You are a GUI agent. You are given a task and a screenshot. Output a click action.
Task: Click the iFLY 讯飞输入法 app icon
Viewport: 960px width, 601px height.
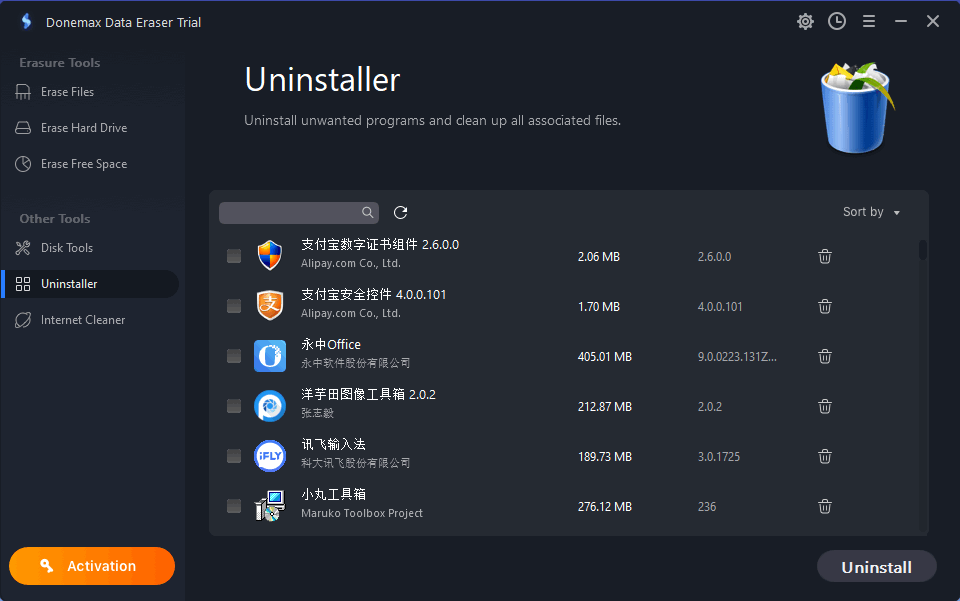[x=270, y=456]
